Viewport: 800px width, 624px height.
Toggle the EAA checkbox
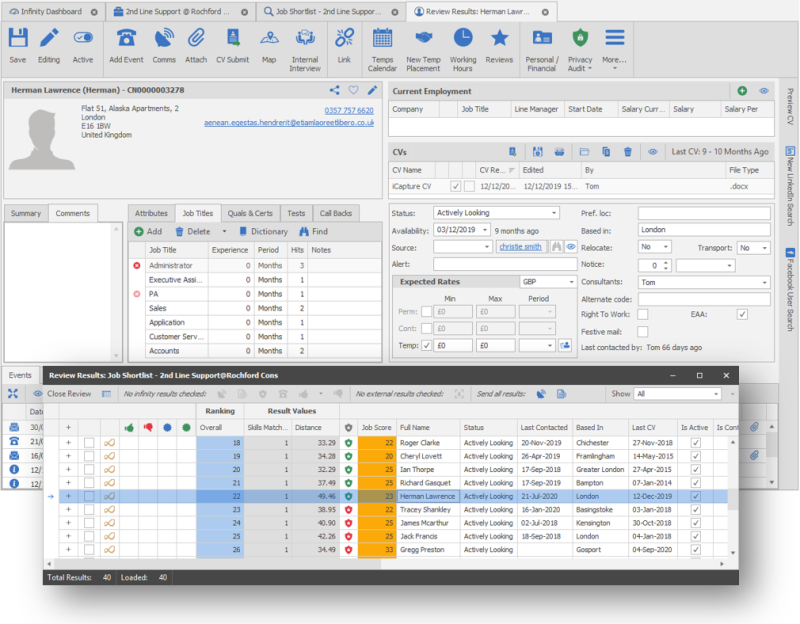pyautogui.click(x=742, y=314)
